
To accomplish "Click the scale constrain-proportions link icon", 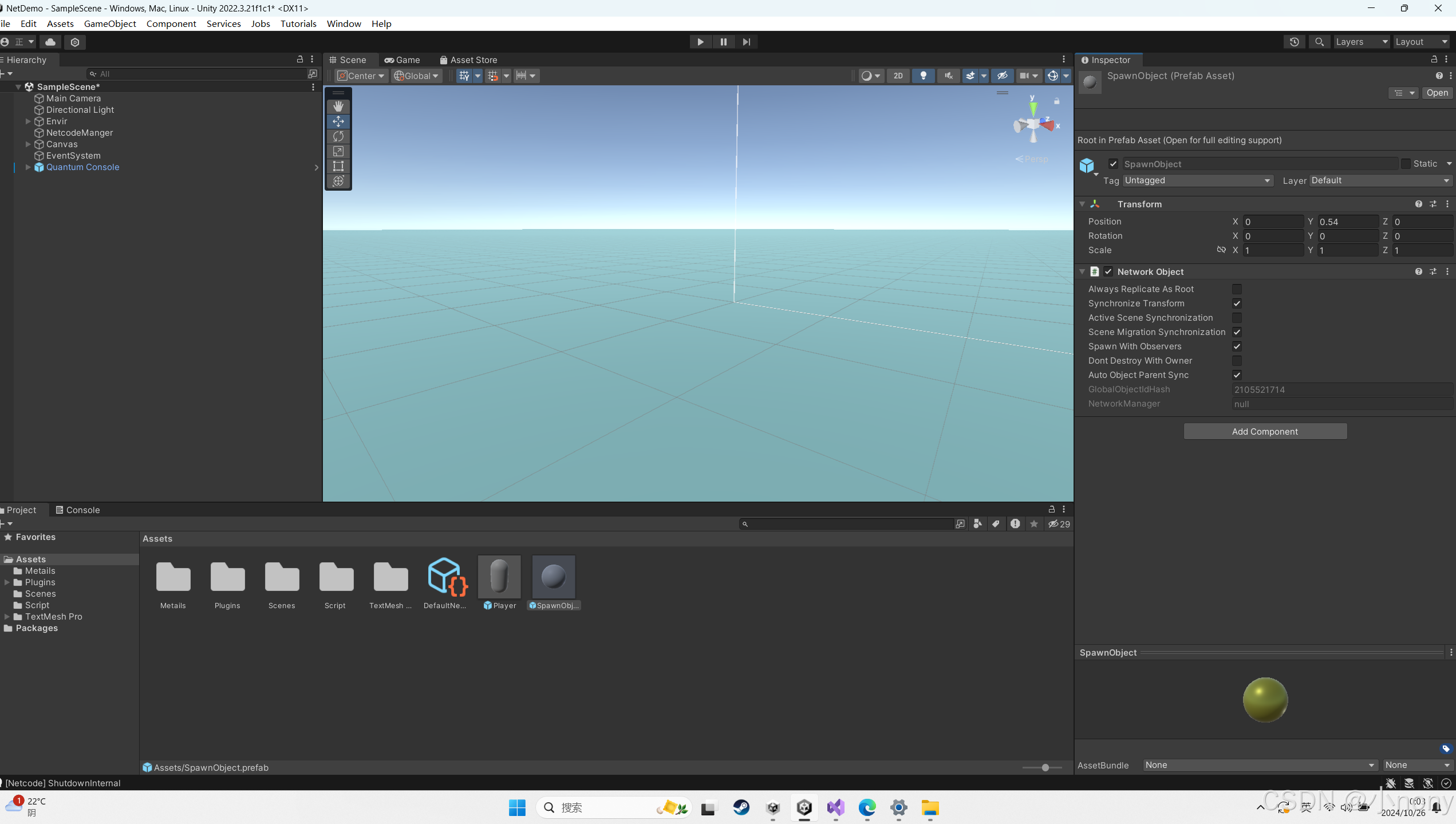I will (1221, 250).
